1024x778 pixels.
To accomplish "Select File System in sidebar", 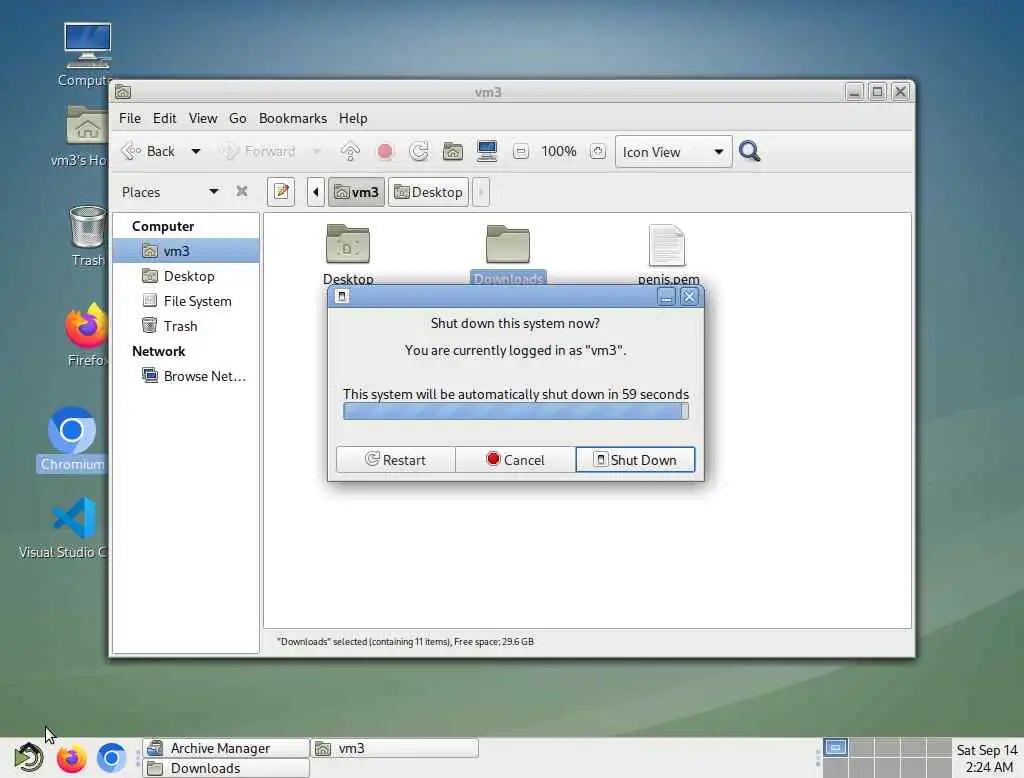I will pyautogui.click(x=186, y=301).
